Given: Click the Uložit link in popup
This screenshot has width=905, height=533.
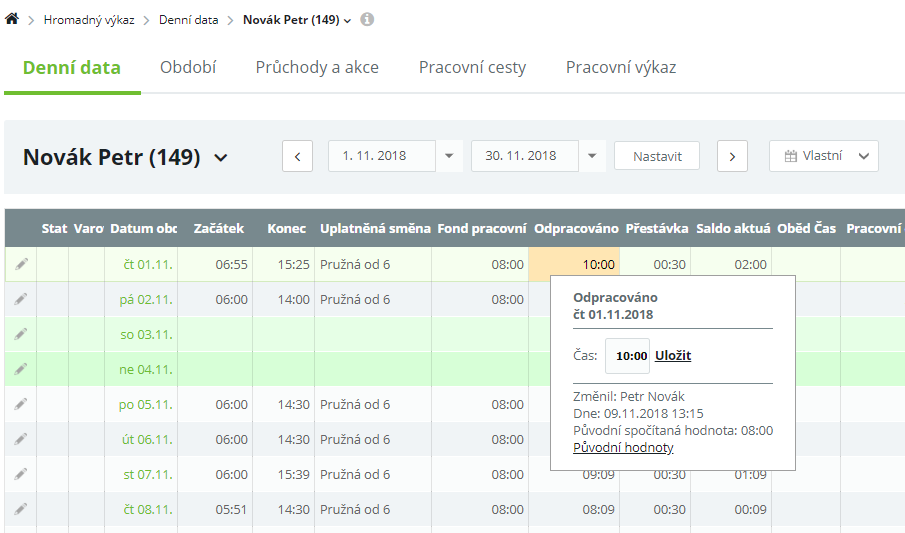Looking at the screenshot, I should pyautogui.click(x=673, y=355).
